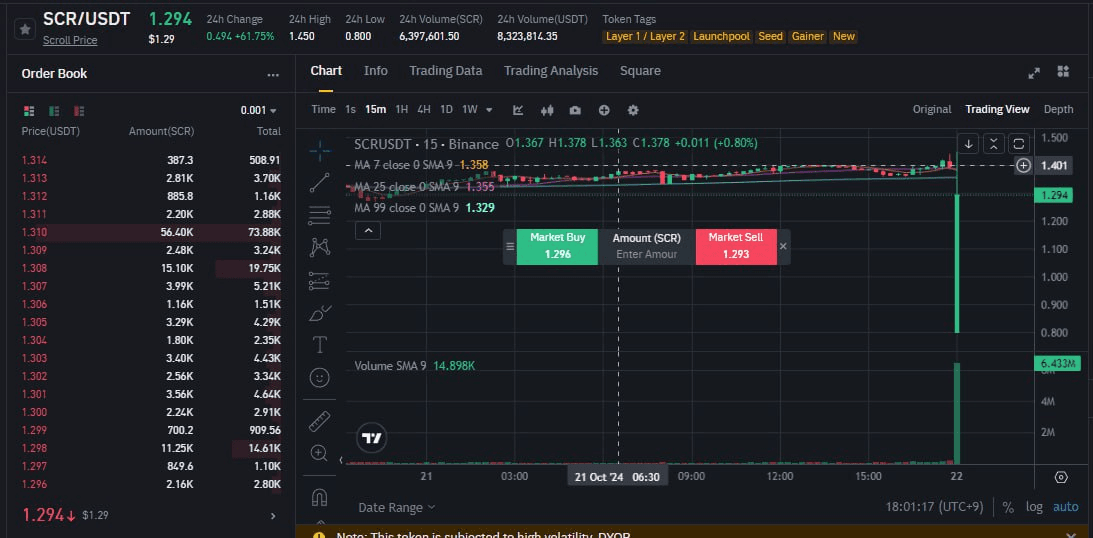Change the candlestick chart style

tap(547, 110)
